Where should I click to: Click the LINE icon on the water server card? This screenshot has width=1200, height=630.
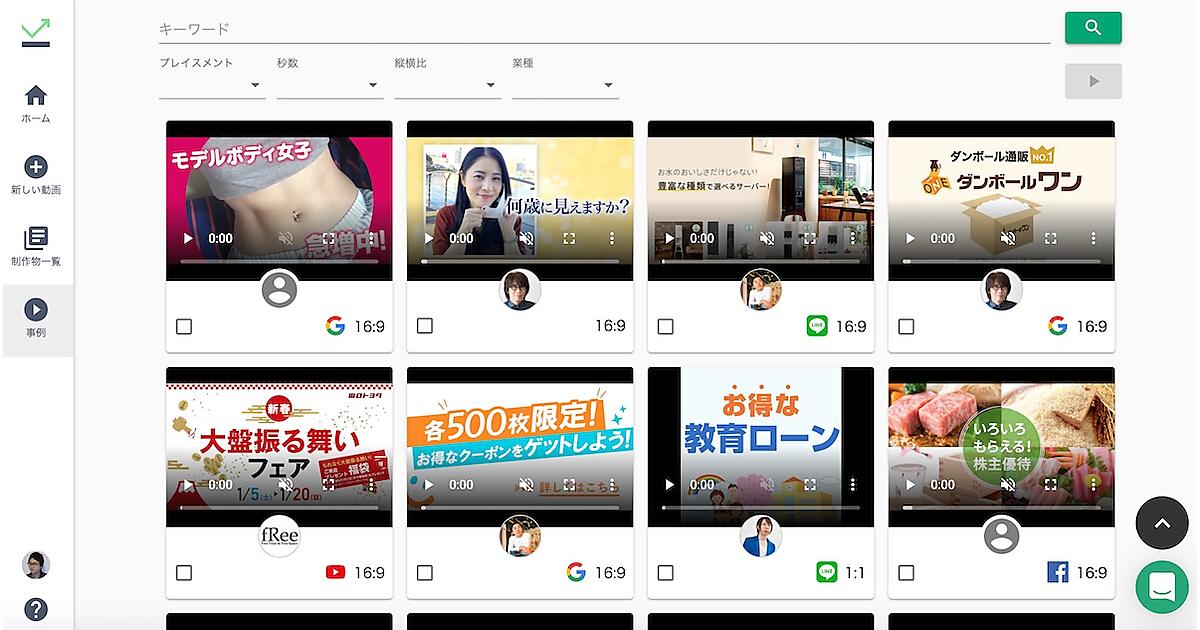coord(817,326)
